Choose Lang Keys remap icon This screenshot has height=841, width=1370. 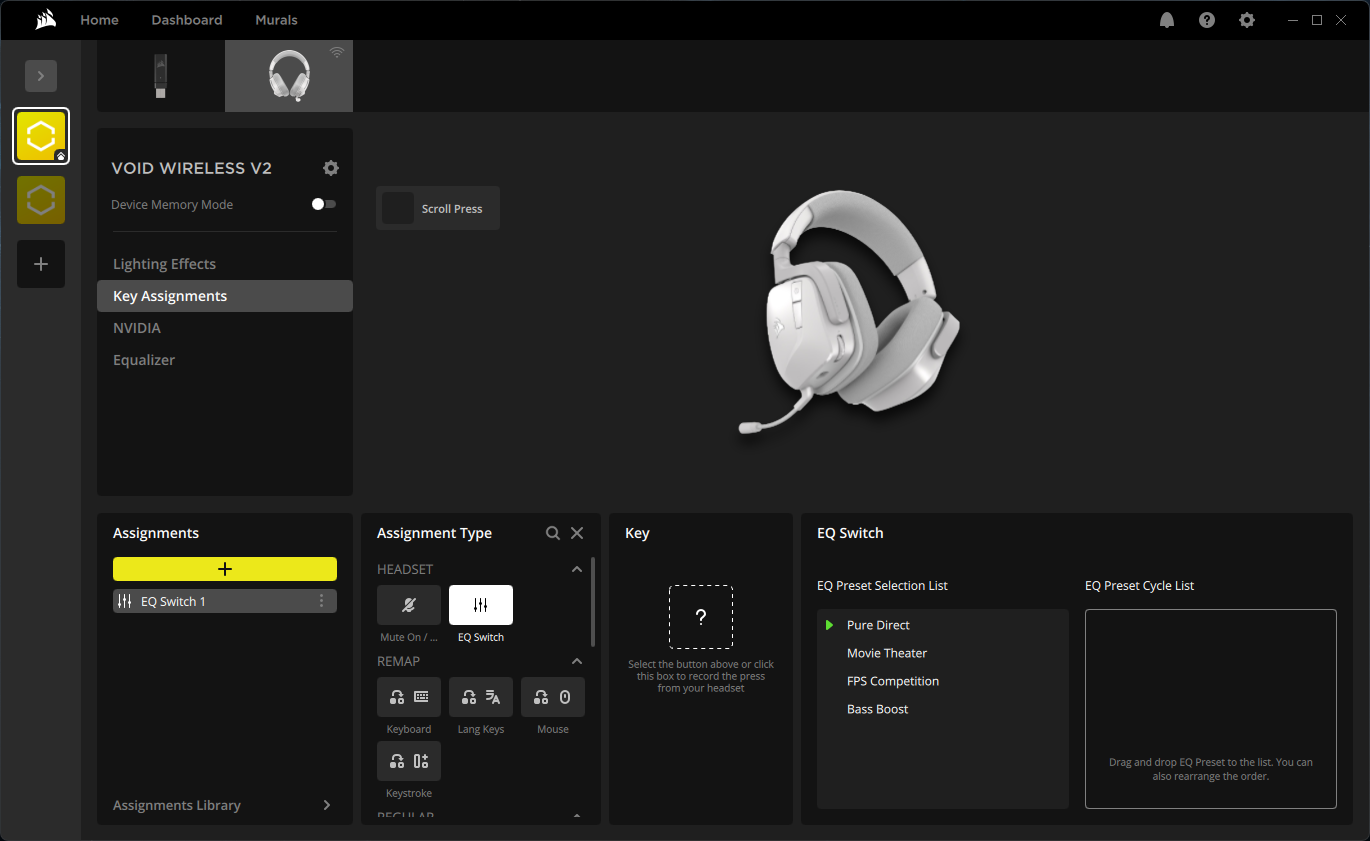click(481, 697)
